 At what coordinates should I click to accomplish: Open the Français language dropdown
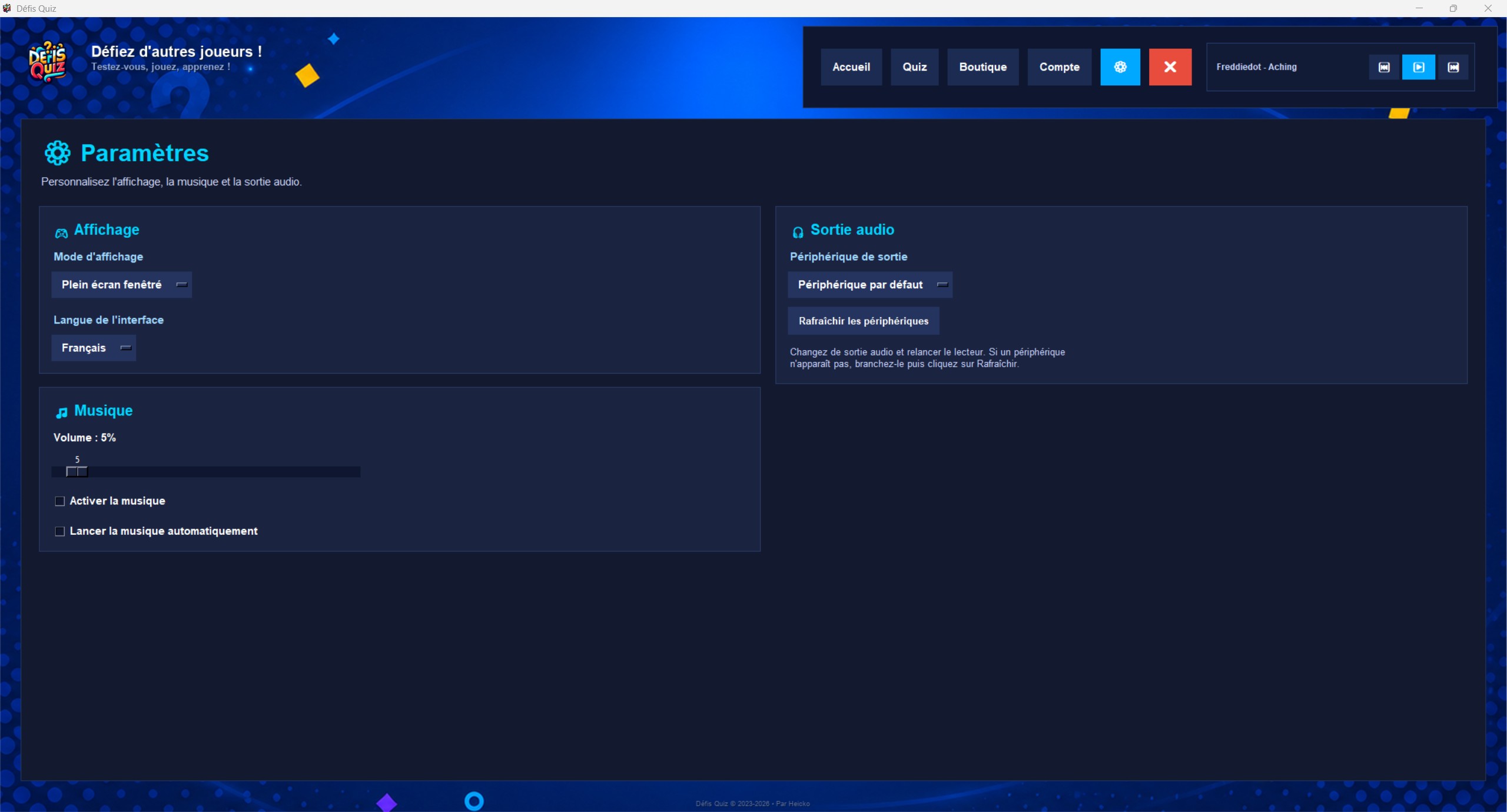coord(94,348)
